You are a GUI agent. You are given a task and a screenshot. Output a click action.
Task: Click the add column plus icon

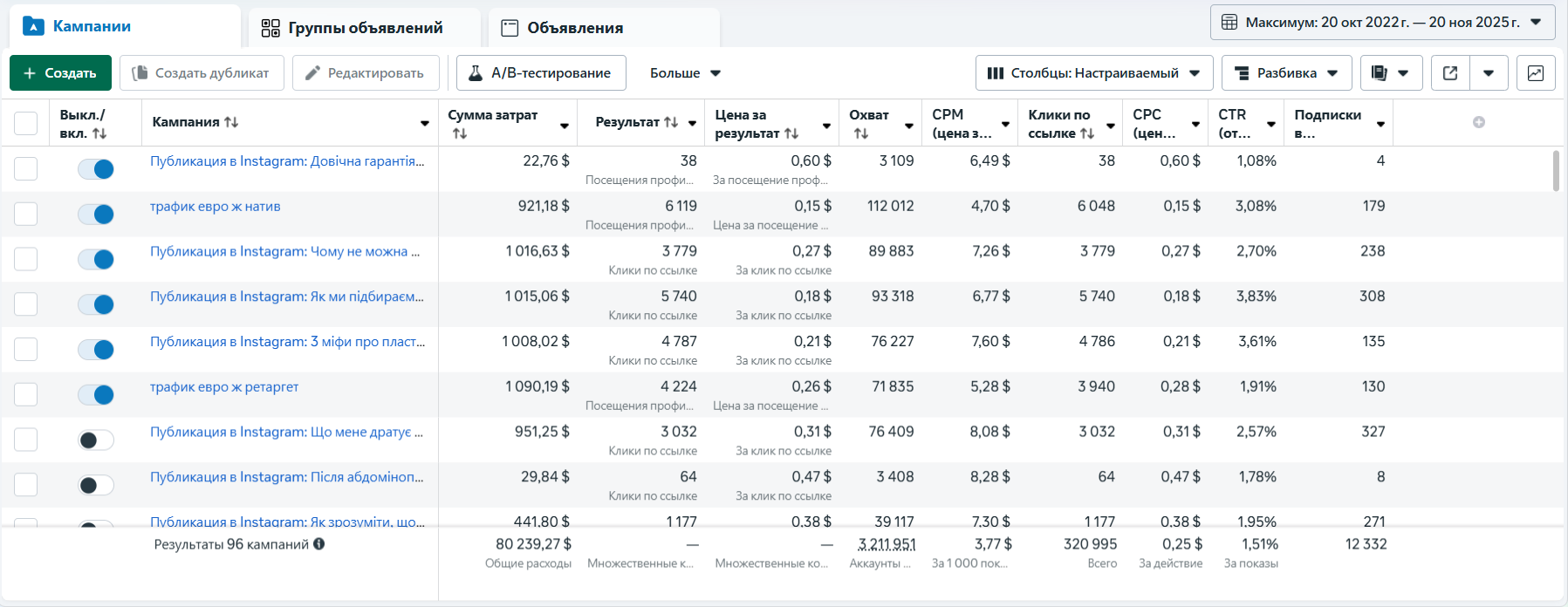[1479, 122]
